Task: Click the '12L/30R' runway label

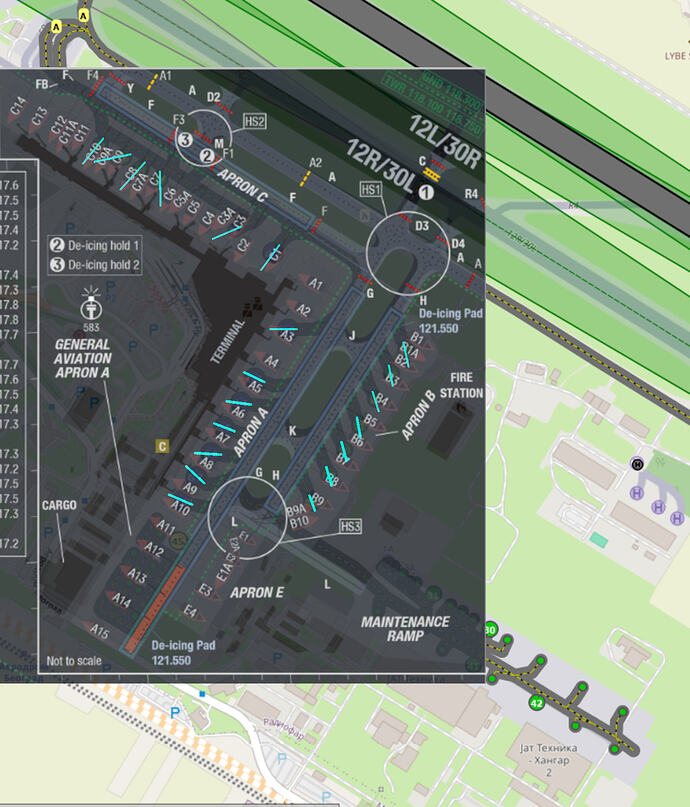Action: pos(445,142)
